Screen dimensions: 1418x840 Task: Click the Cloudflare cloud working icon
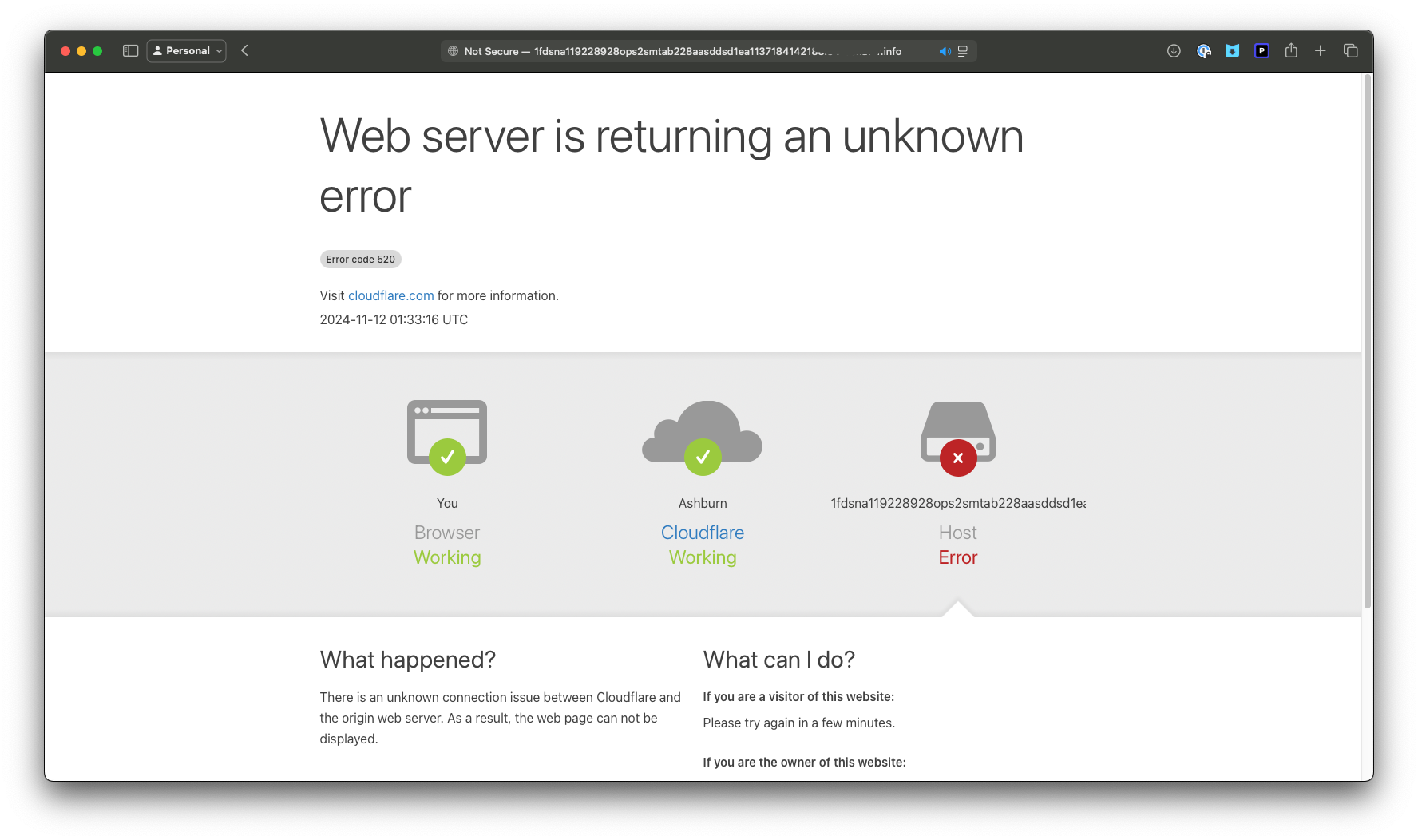pyautogui.click(x=703, y=436)
